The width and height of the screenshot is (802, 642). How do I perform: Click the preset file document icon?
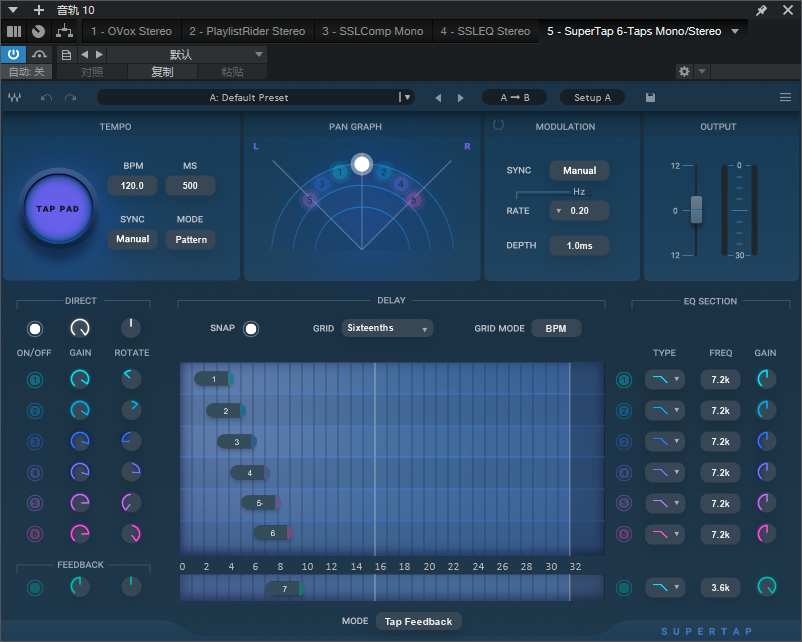[x=66, y=54]
